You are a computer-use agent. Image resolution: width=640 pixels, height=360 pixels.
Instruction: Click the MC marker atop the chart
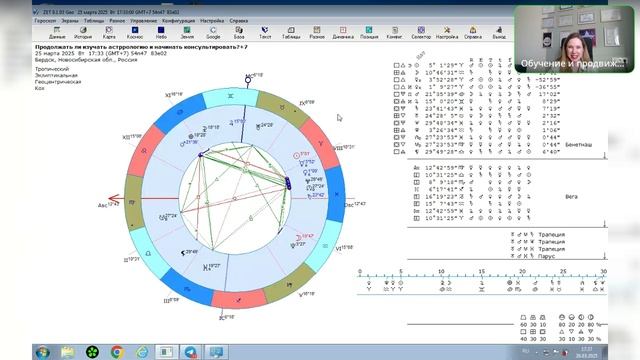pos(248,80)
